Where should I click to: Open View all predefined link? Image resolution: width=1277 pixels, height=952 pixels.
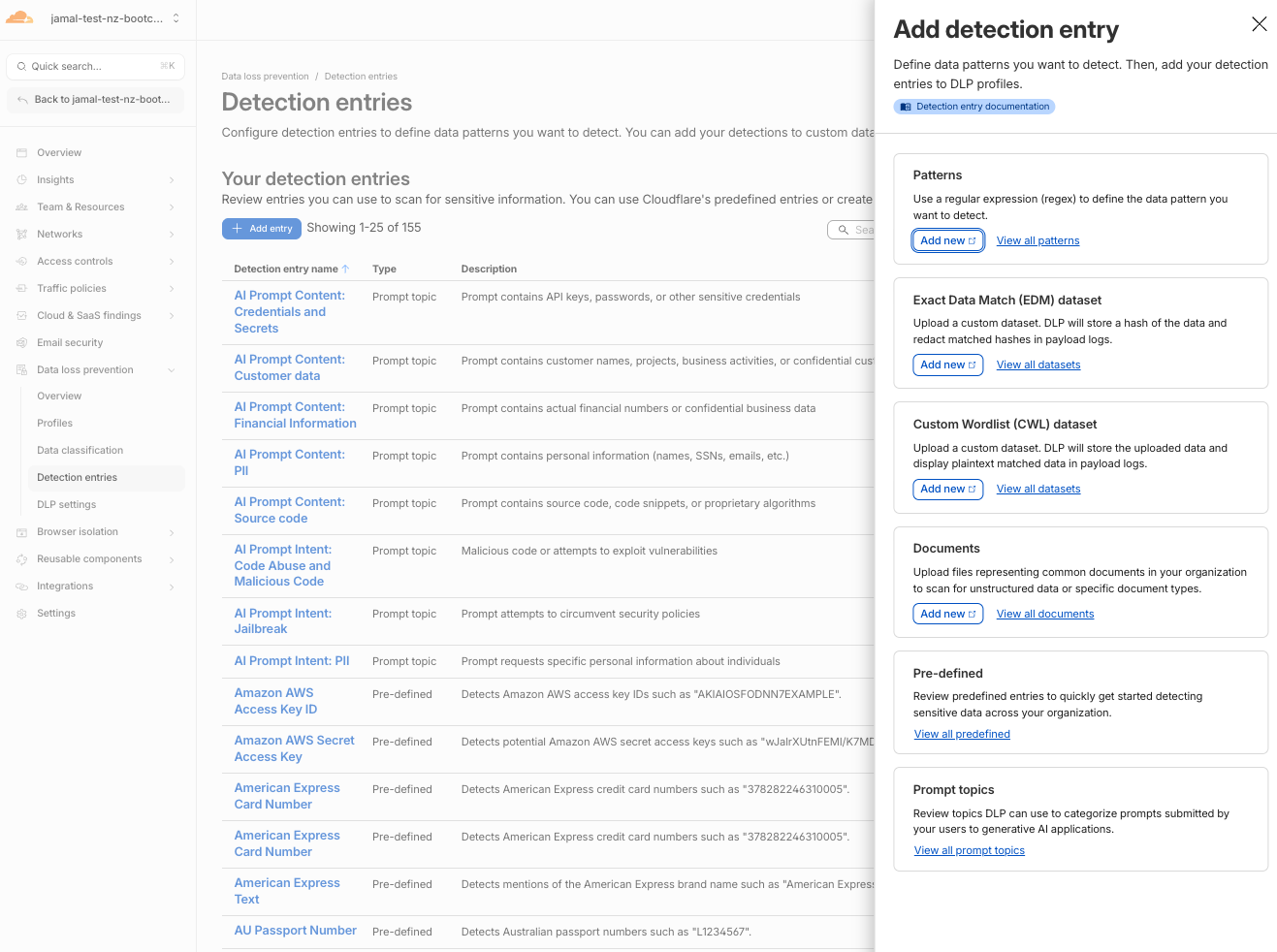(962, 734)
